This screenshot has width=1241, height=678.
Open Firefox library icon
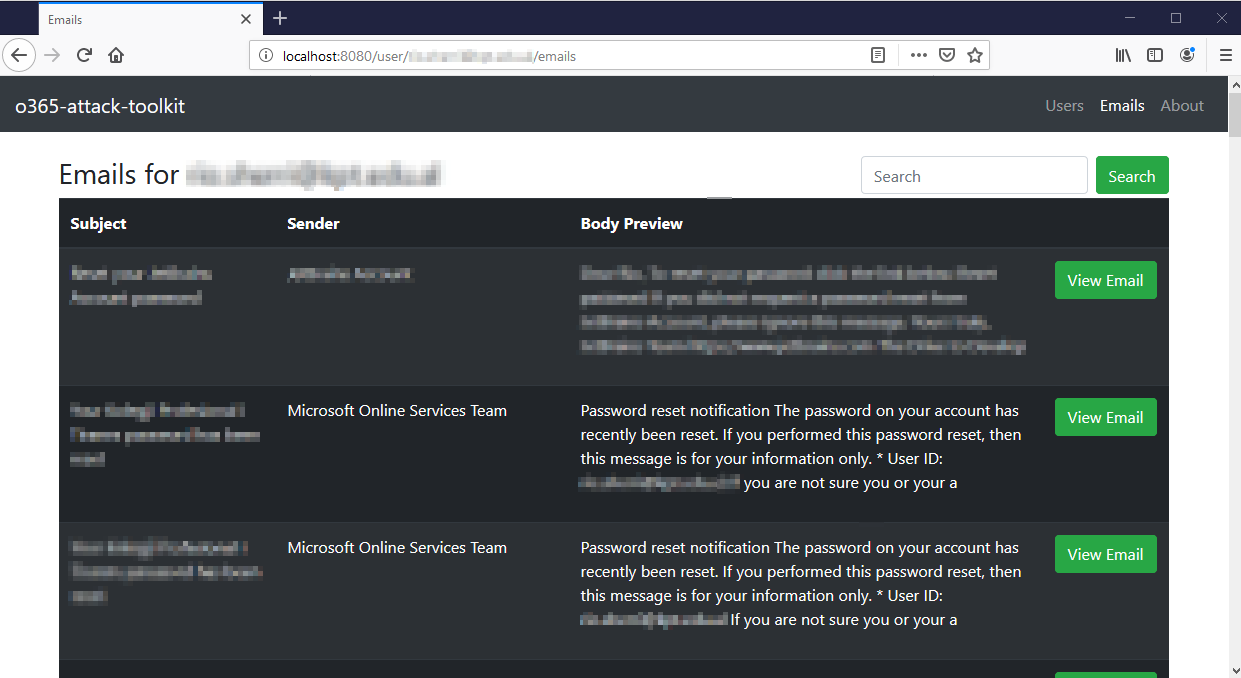coord(1123,56)
